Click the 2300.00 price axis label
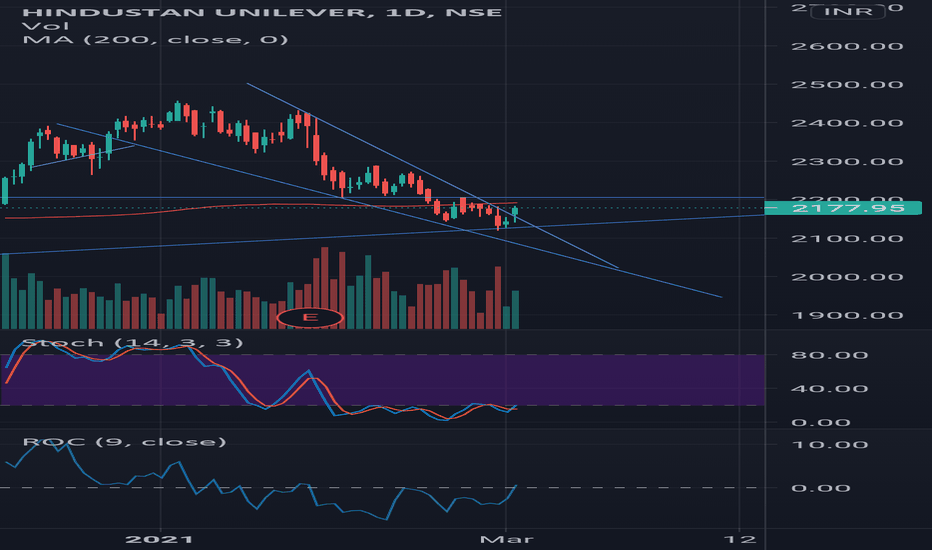Screen dimensions: 932x550 848,162
